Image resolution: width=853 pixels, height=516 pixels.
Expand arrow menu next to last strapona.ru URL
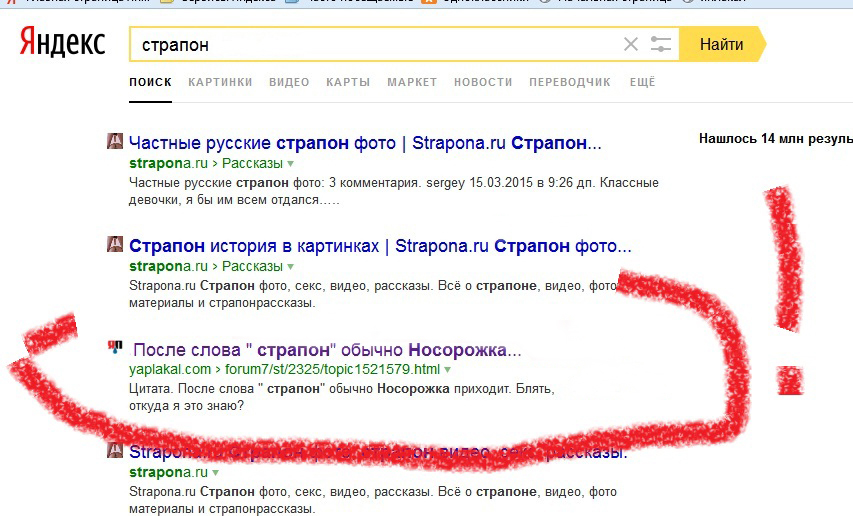[215, 473]
